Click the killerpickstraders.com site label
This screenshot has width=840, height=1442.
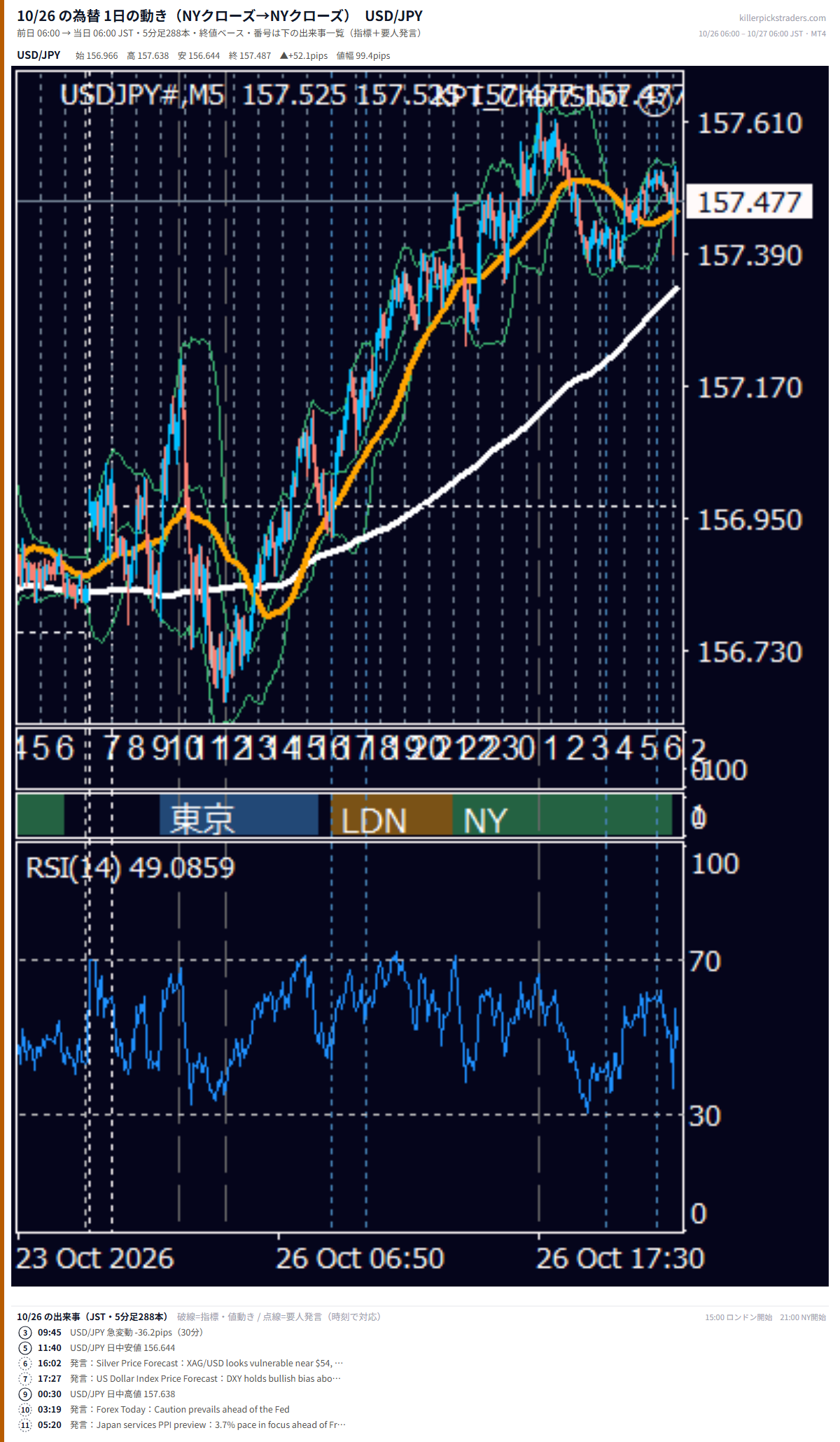coord(782,18)
